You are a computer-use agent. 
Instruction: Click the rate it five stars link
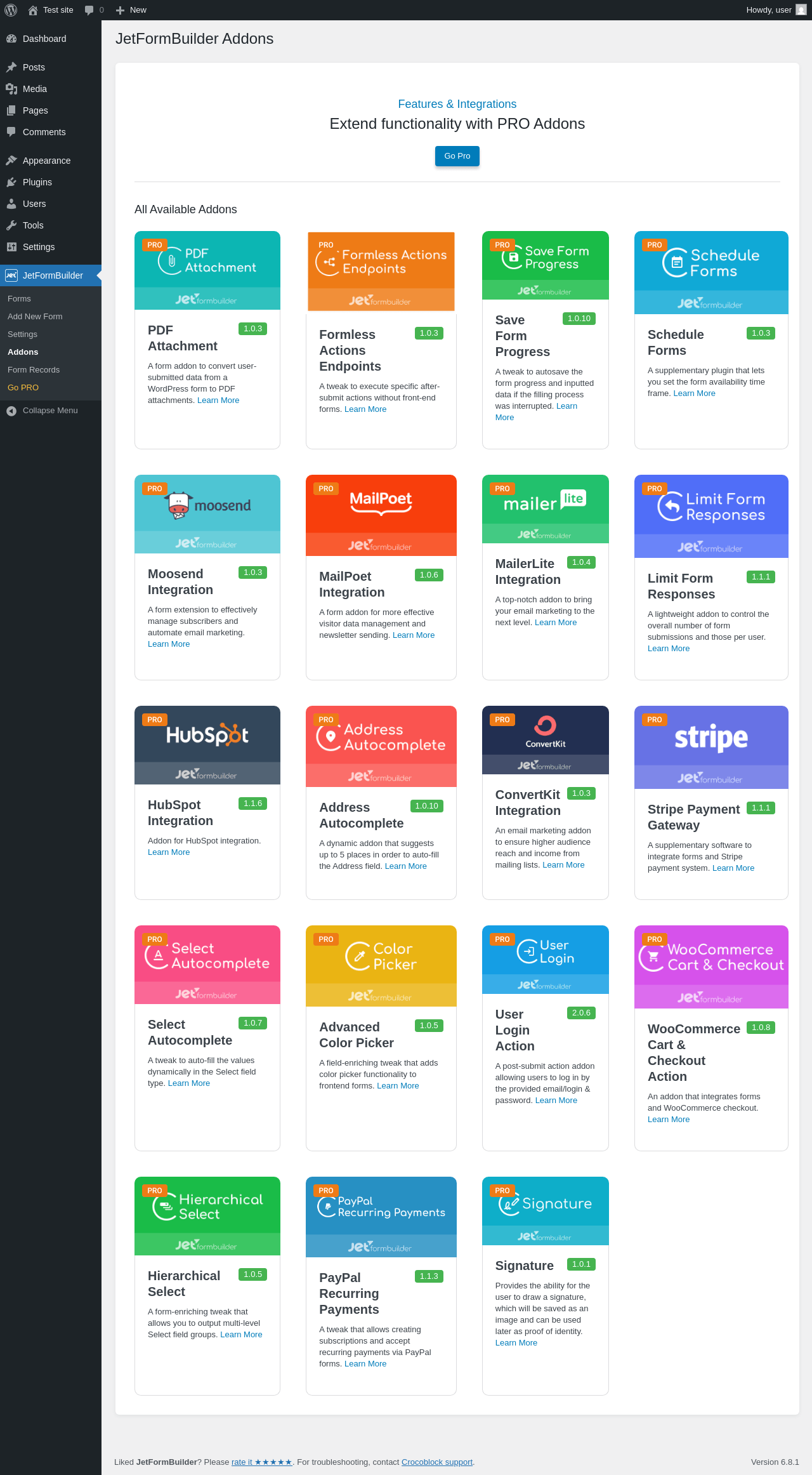pyautogui.click(x=262, y=1462)
